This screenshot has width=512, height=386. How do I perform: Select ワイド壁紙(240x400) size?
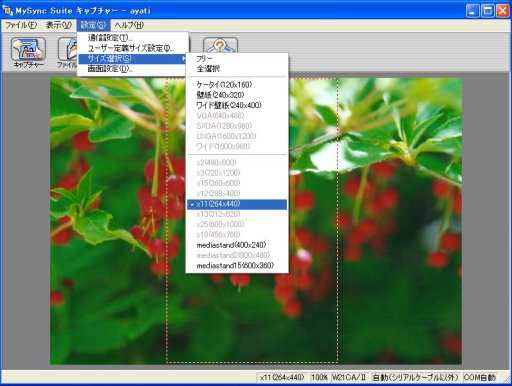(x=237, y=105)
